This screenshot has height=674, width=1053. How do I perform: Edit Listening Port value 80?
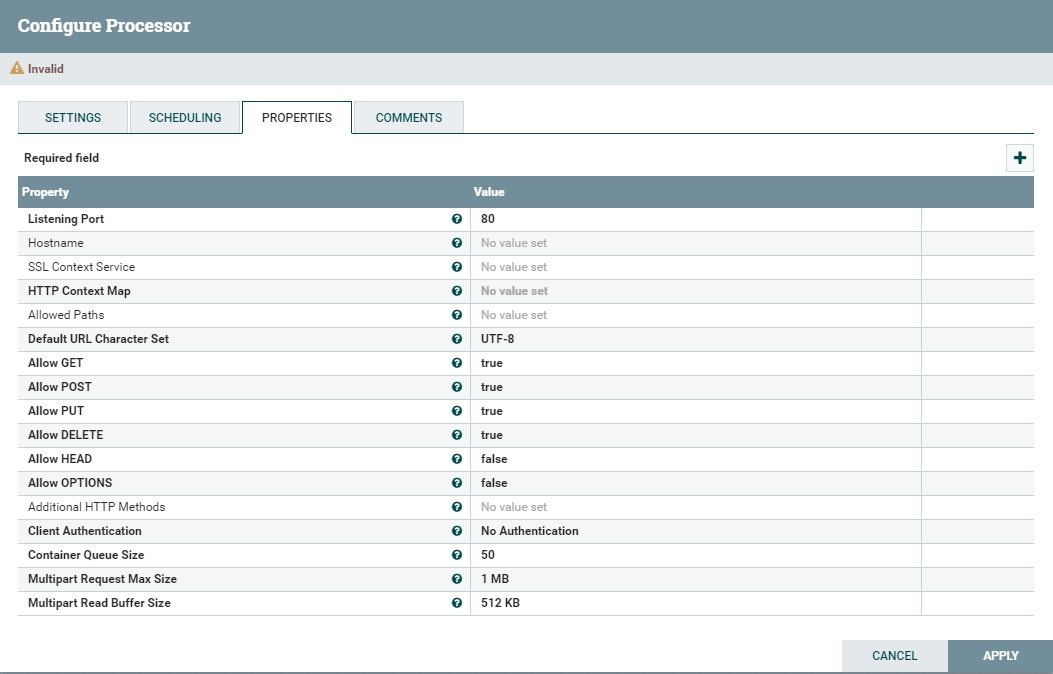pyautogui.click(x=696, y=219)
